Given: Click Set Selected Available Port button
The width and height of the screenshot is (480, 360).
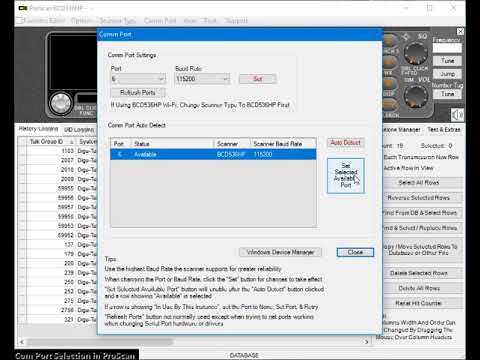Looking at the screenshot, I should click(346, 176).
